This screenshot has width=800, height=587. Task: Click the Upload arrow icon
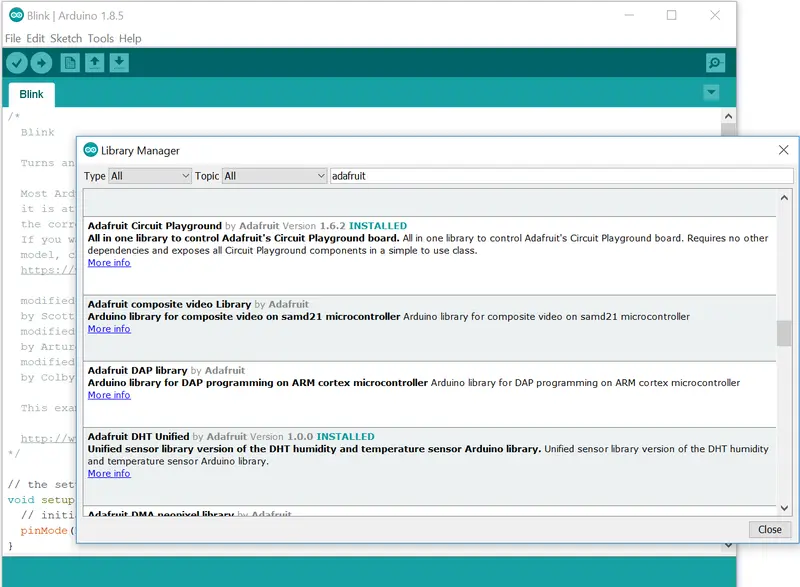41,63
